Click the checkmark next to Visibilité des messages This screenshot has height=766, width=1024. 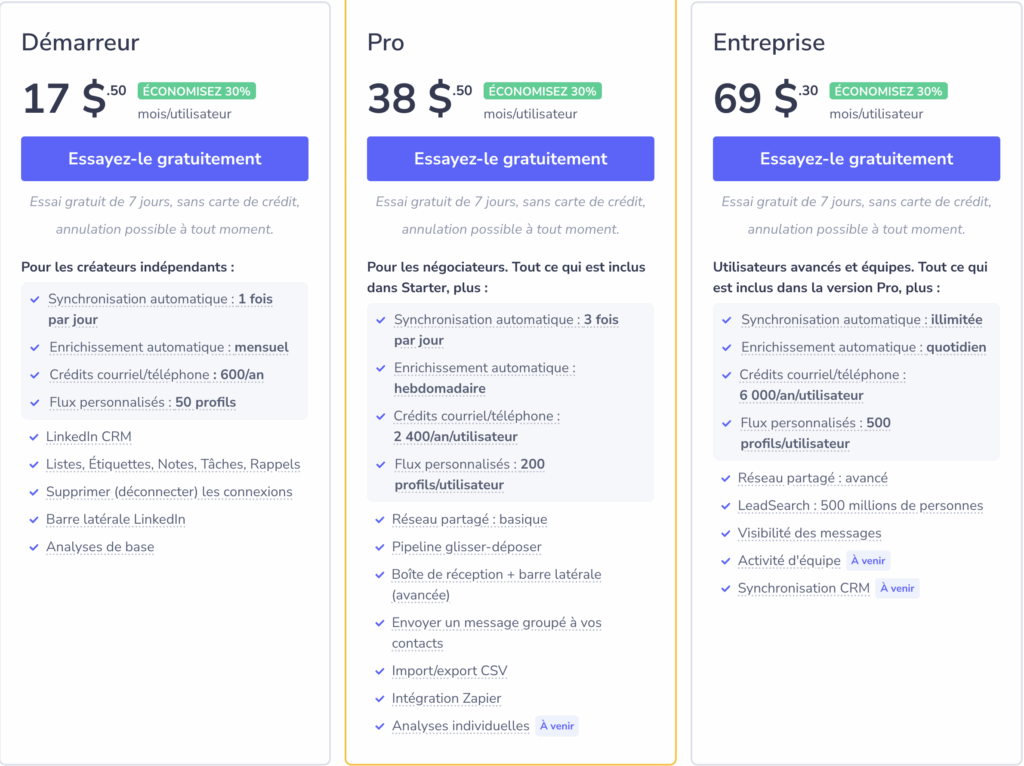726,533
